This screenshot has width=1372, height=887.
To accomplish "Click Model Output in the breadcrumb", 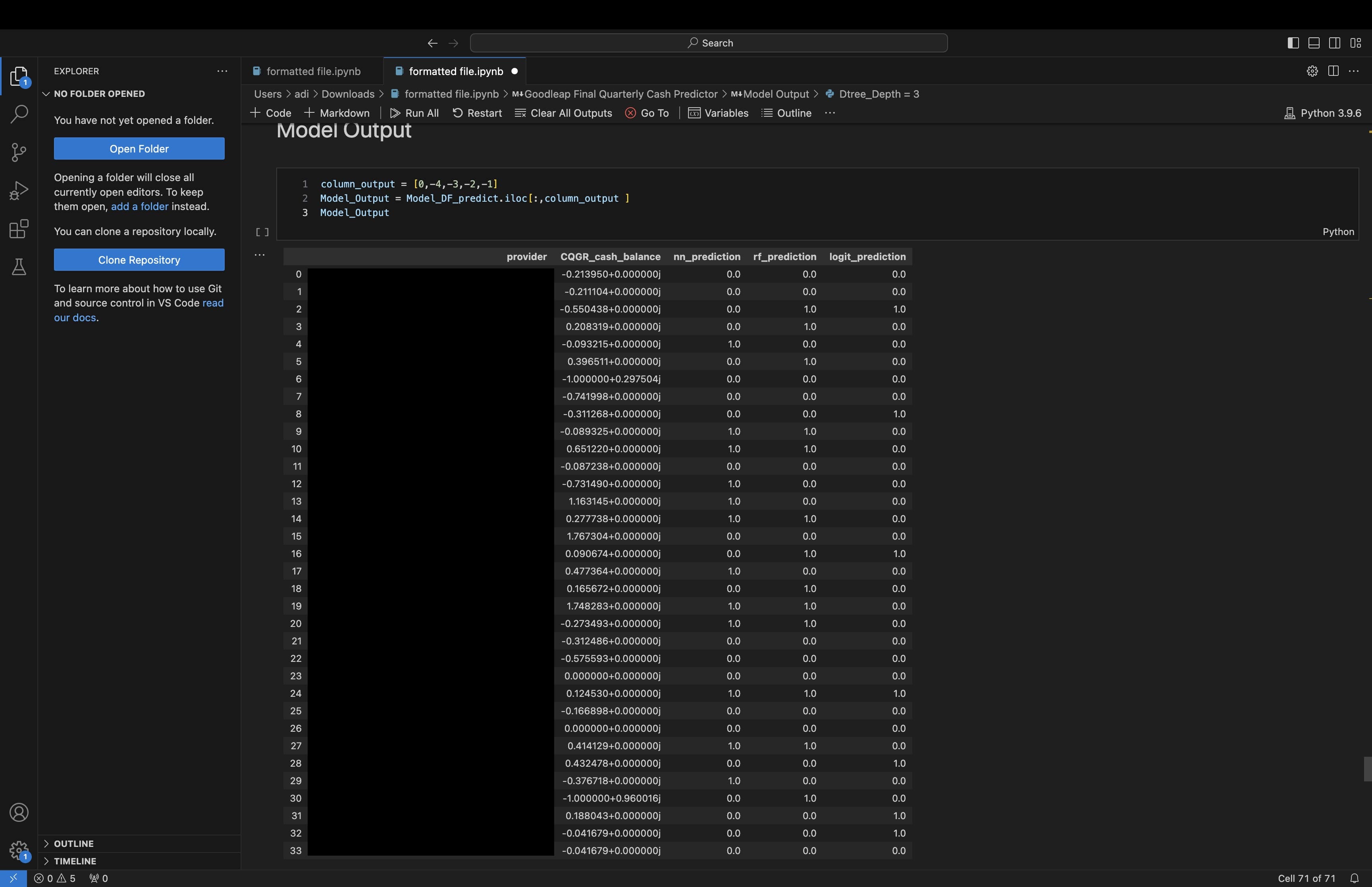I will 776,94.
